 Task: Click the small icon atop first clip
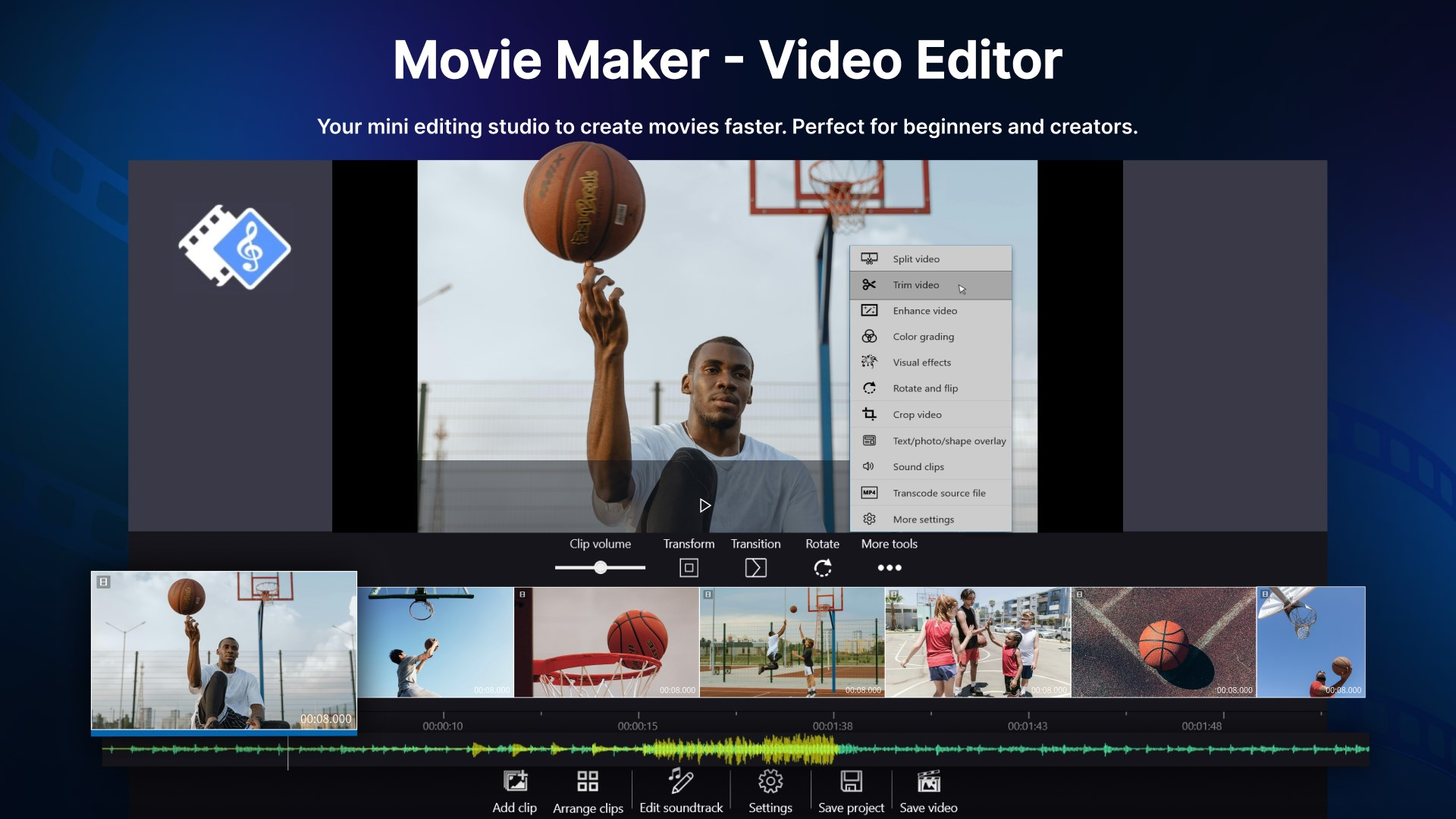point(104,582)
